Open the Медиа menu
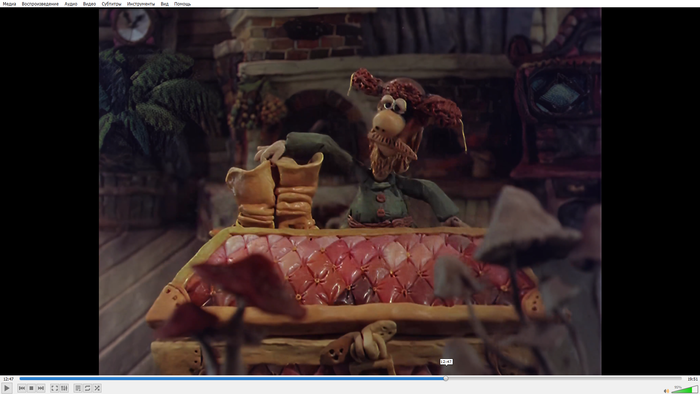Screen dimensions: 700x394 (x=9, y=4)
